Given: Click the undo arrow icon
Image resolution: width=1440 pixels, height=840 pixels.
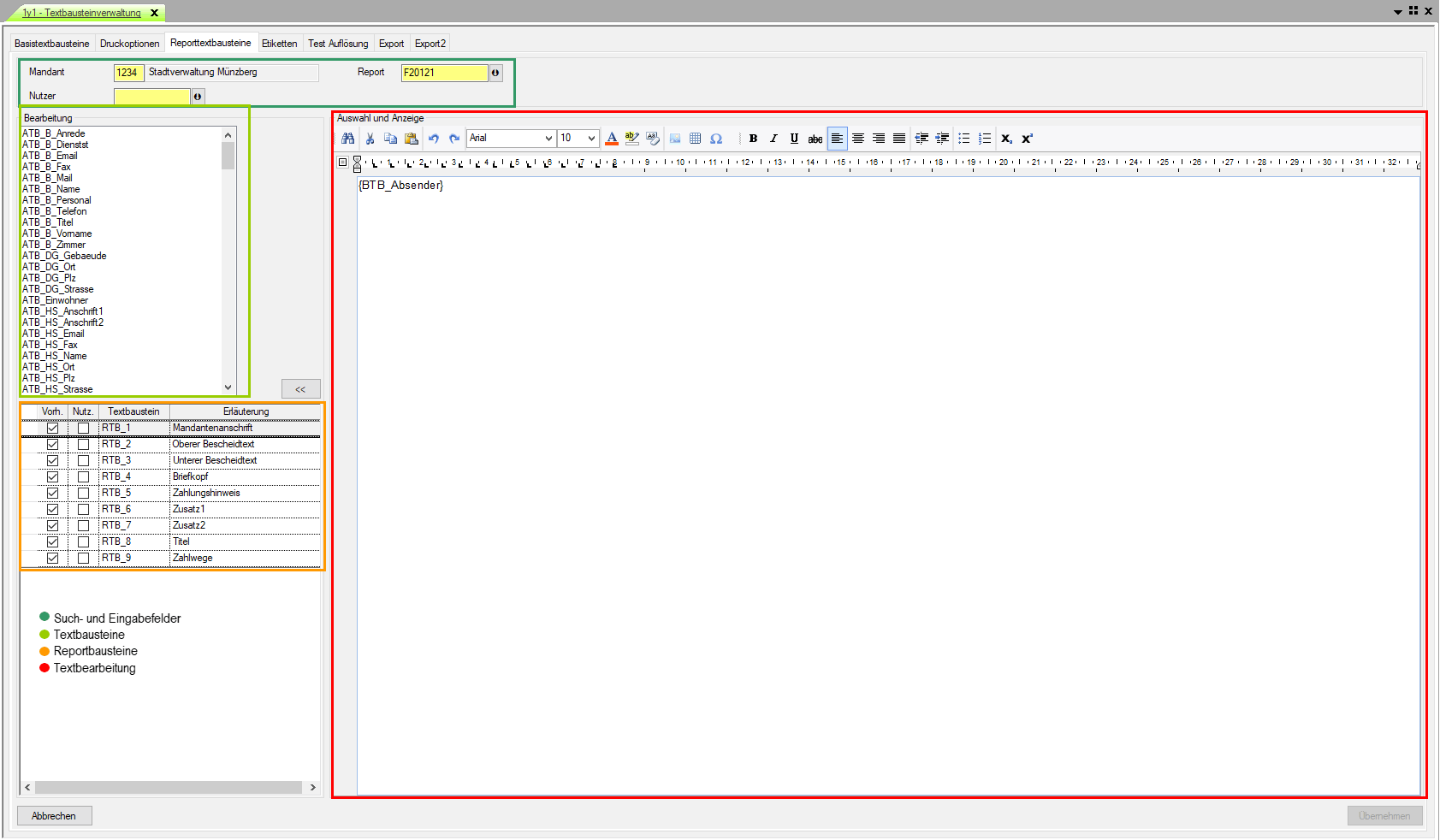Looking at the screenshot, I should click(434, 139).
